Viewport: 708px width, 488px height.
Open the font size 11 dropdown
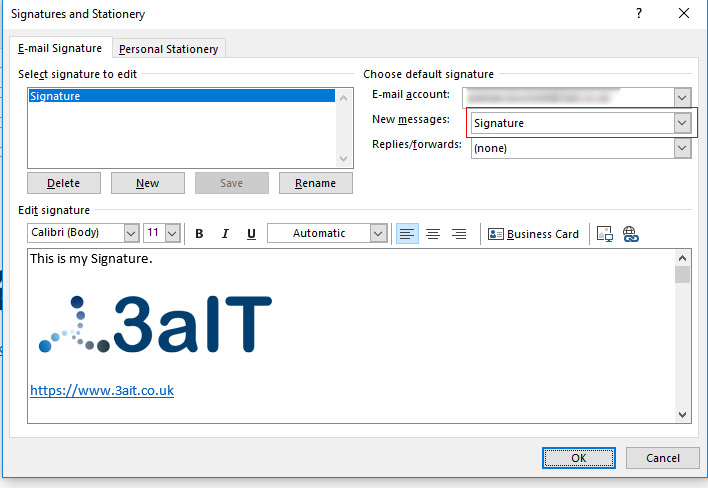tap(172, 233)
